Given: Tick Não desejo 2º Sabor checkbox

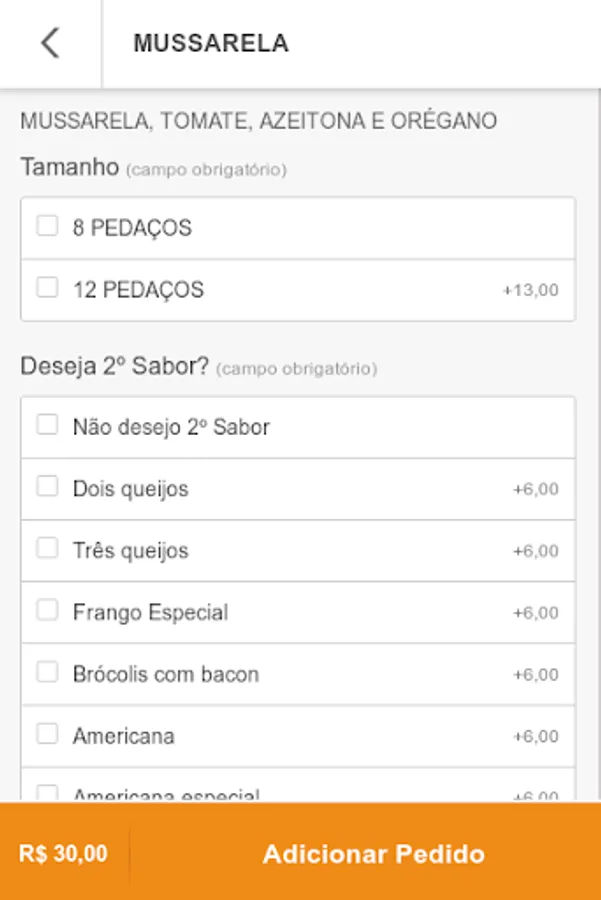Looking at the screenshot, I should coord(47,425).
